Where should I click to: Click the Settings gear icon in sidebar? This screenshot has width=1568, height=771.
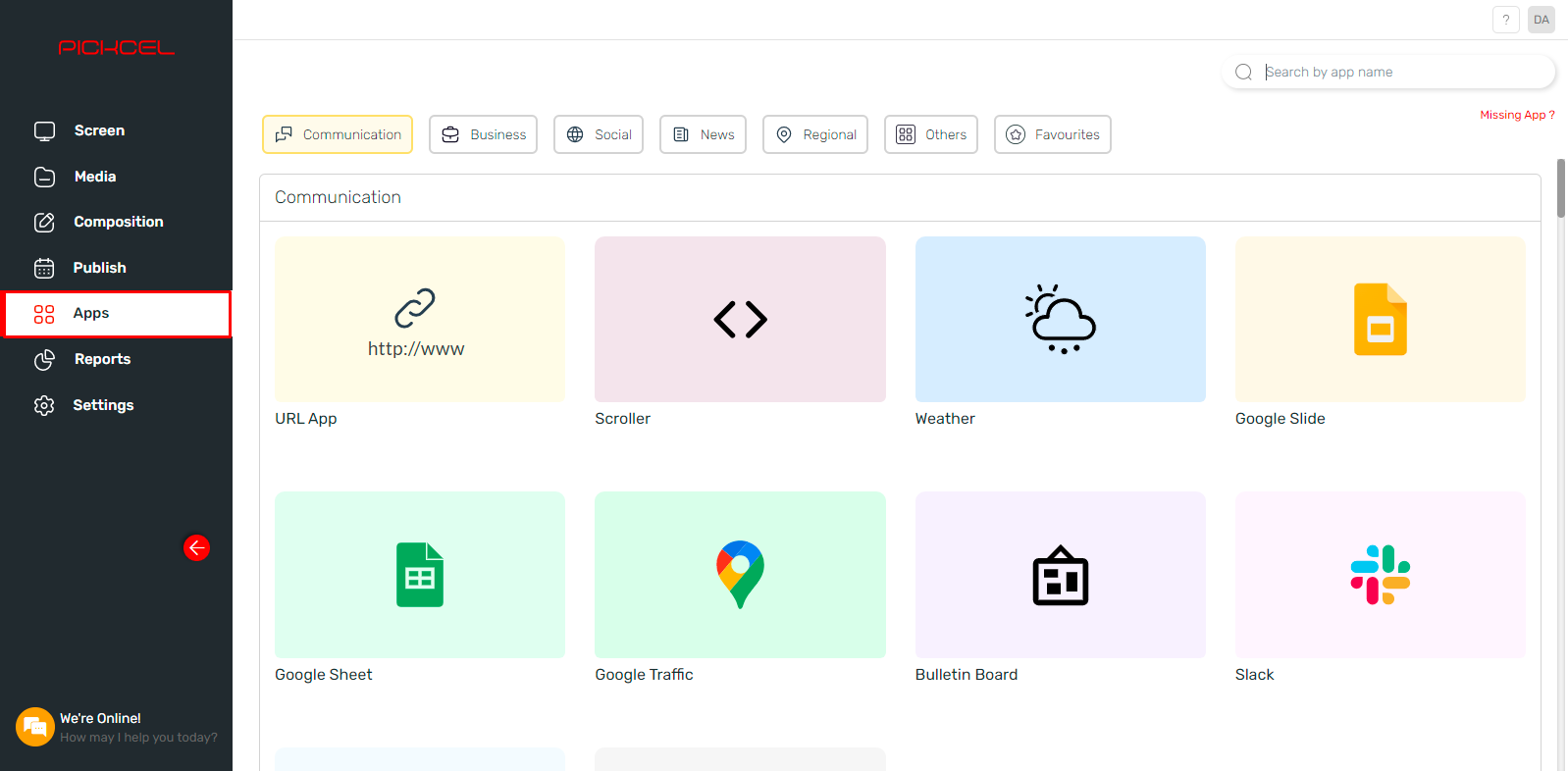coord(44,405)
